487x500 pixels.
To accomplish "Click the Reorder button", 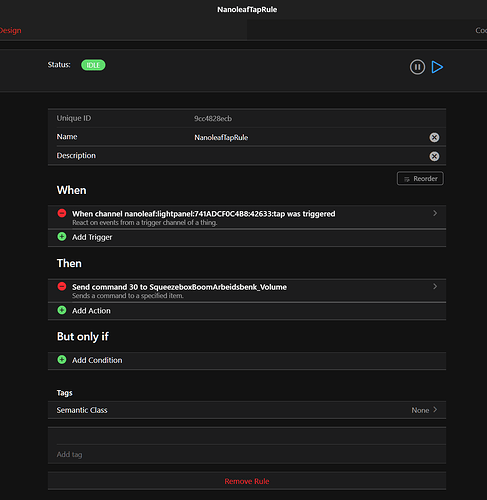I will click(x=420, y=179).
